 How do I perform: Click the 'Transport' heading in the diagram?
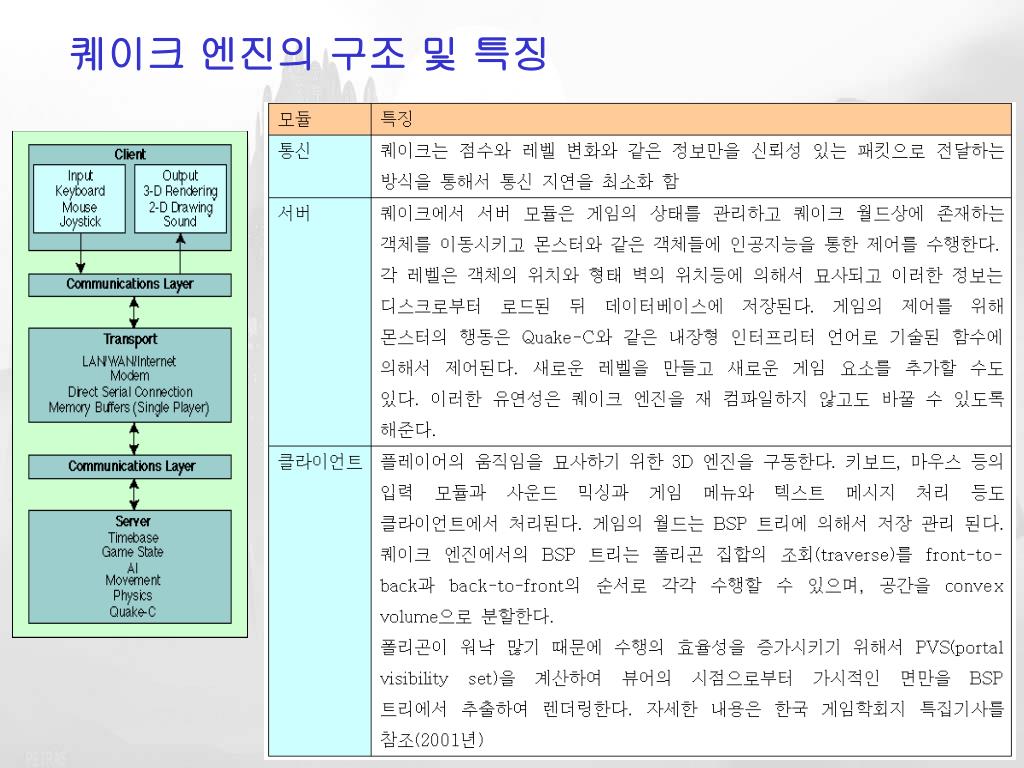tap(130, 340)
